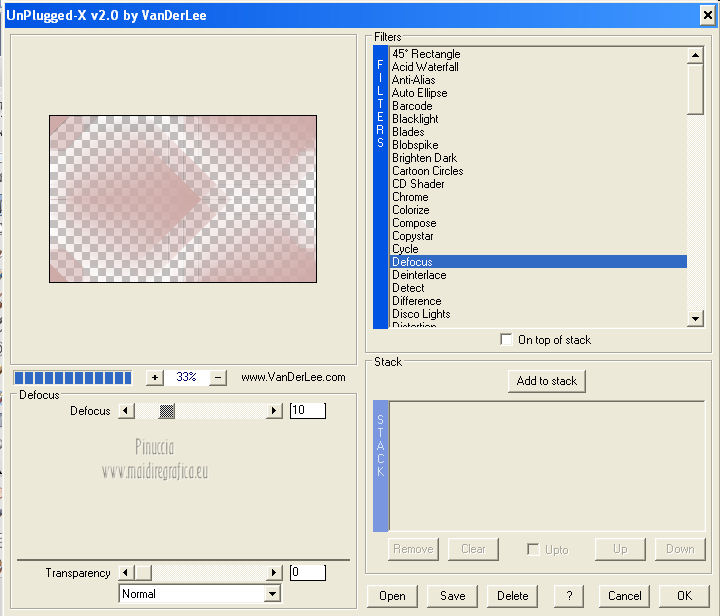Click the blue progress bar

pos(73,378)
